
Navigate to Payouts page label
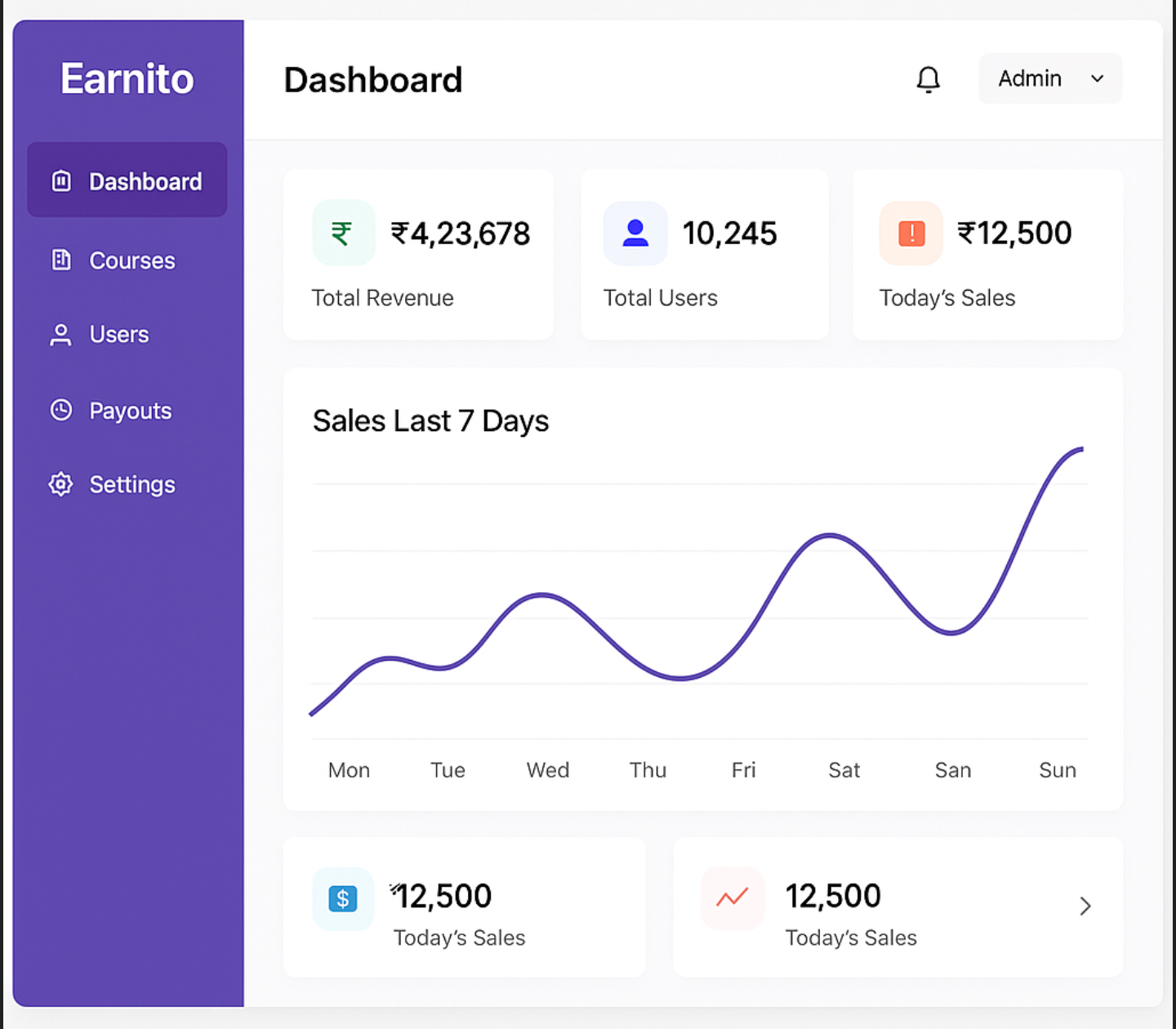pyautogui.click(x=131, y=411)
